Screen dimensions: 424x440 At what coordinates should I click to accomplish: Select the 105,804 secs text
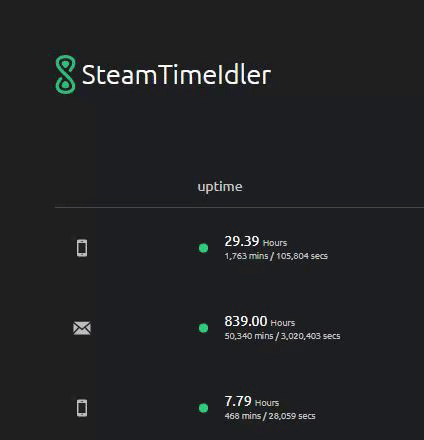click(302, 256)
